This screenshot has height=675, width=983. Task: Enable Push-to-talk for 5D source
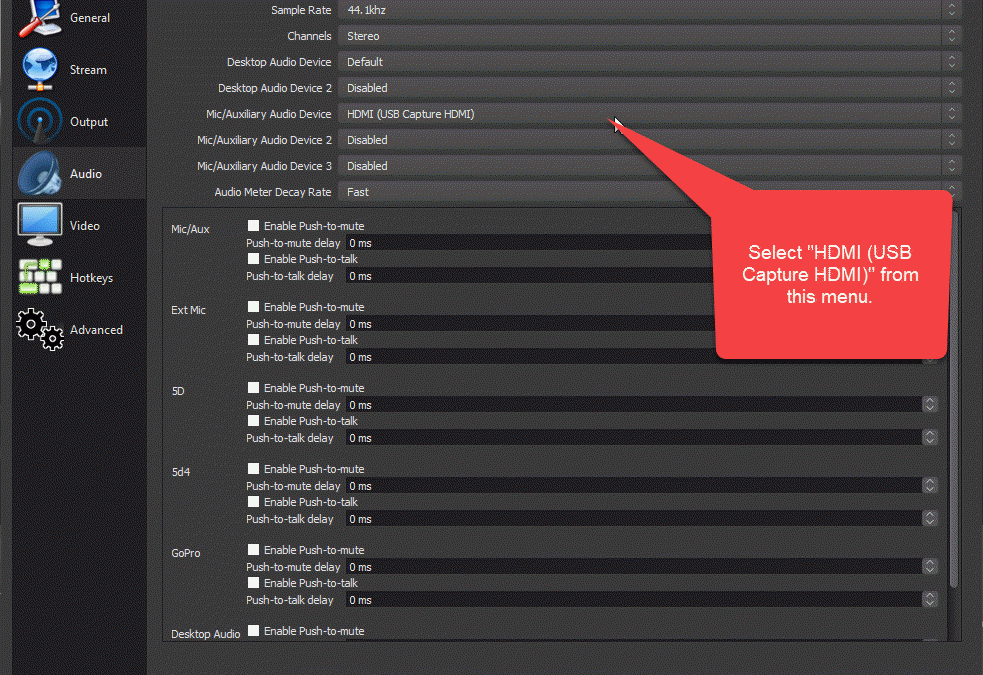pyautogui.click(x=254, y=421)
